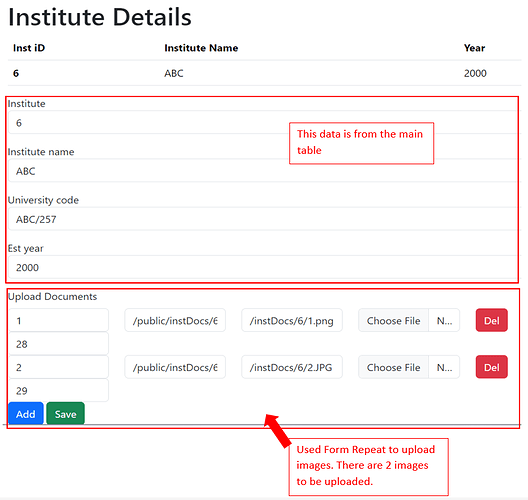The image size is (528, 500).
Task: Click the Institute name field with ABC
Action: (263, 171)
